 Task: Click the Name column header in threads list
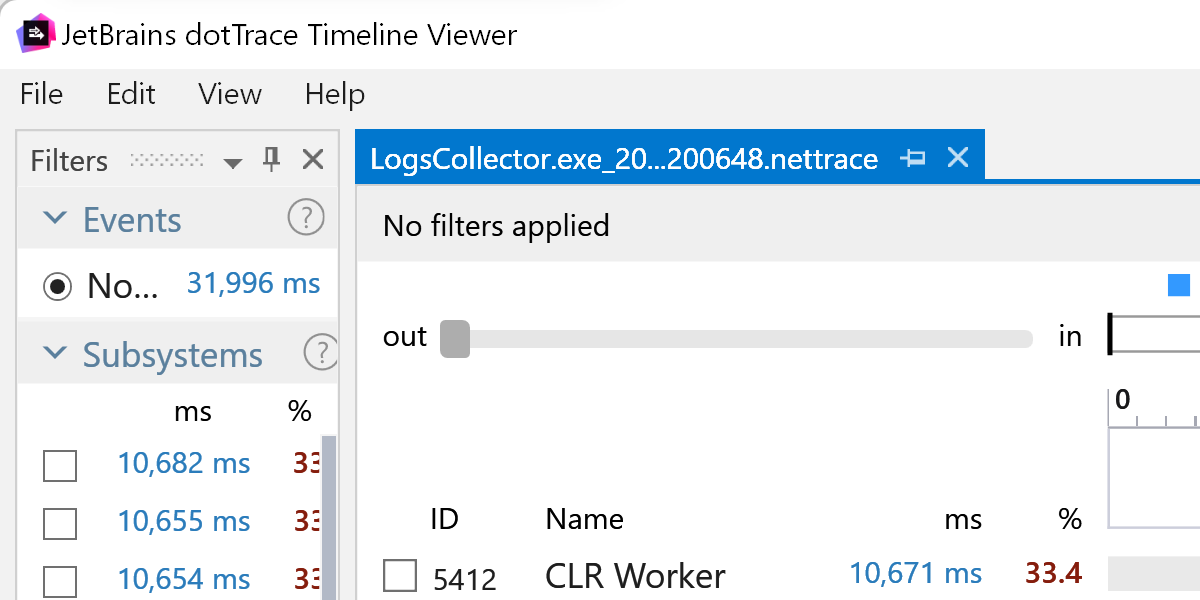(x=584, y=519)
